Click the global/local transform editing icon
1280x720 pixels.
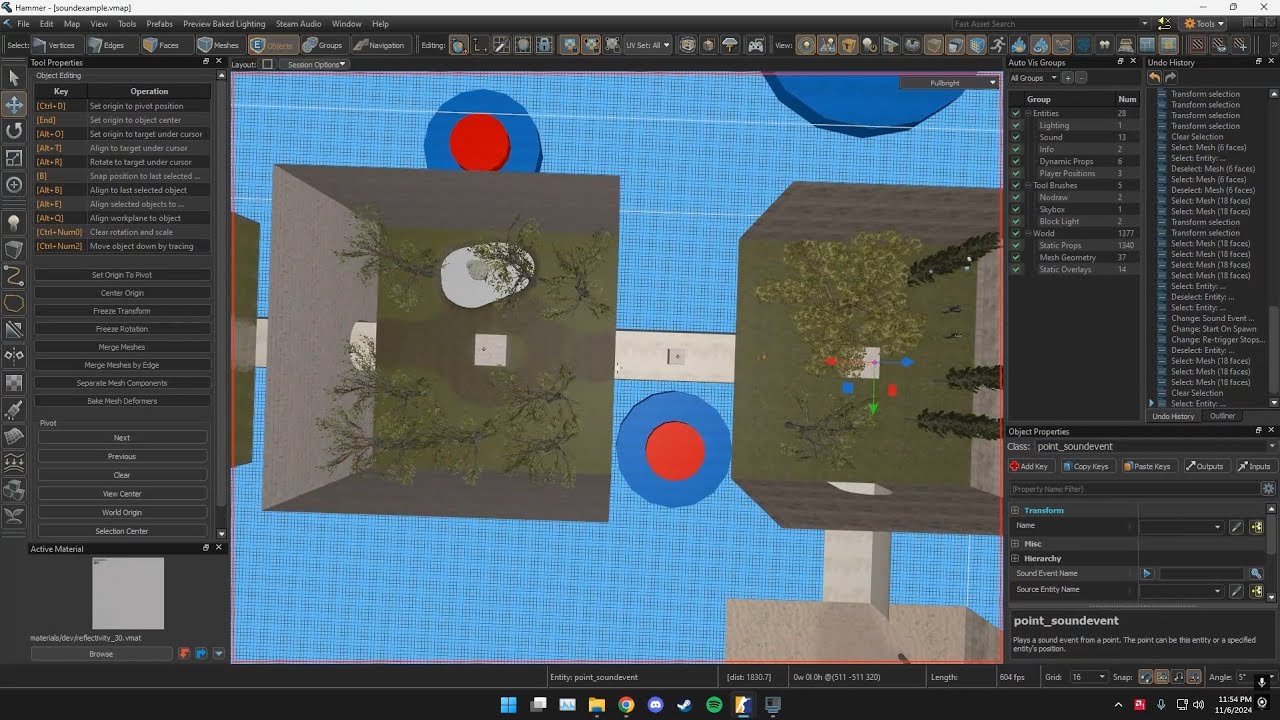(x=458, y=45)
